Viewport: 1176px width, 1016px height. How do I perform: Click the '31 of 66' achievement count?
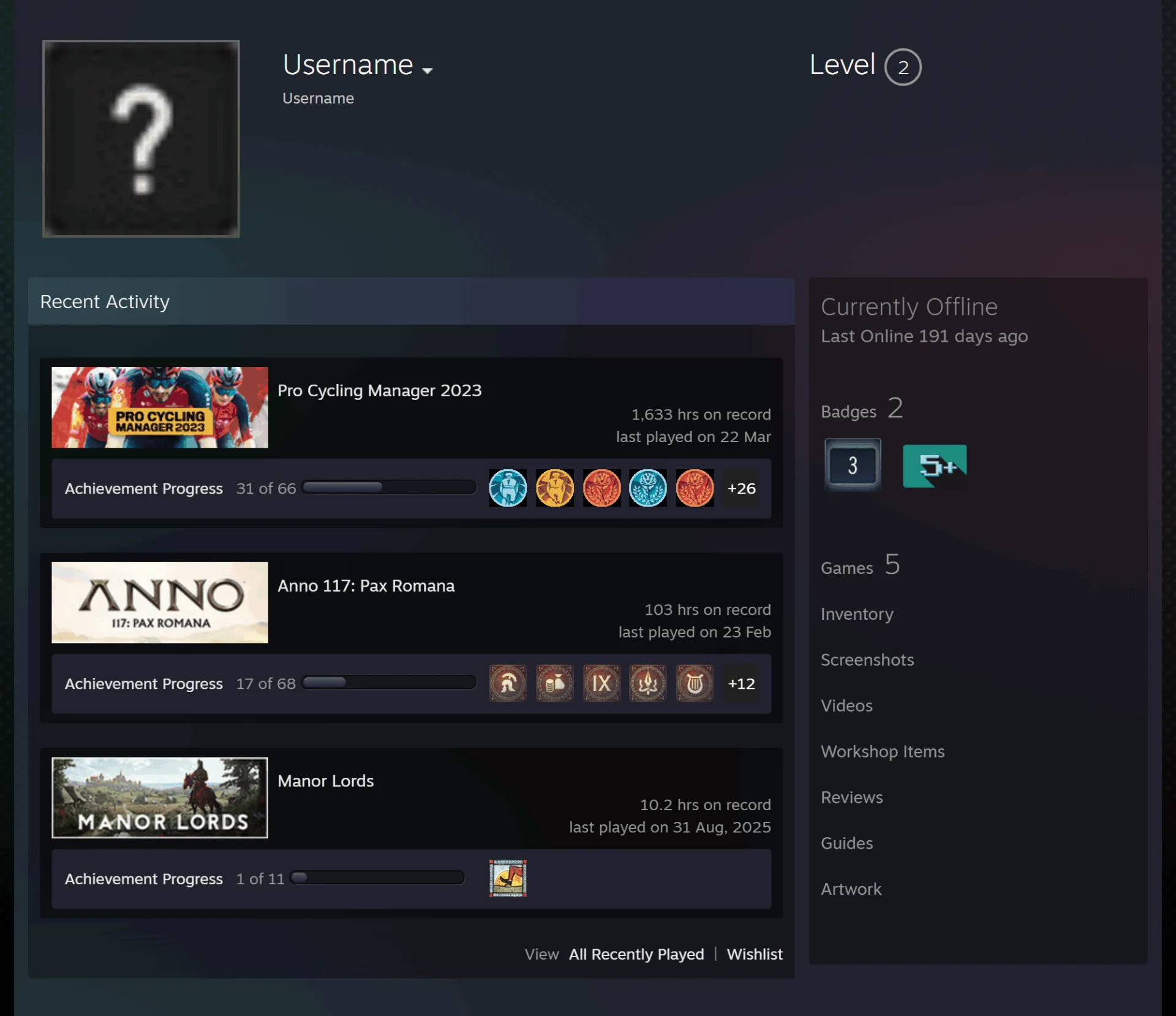point(266,488)
